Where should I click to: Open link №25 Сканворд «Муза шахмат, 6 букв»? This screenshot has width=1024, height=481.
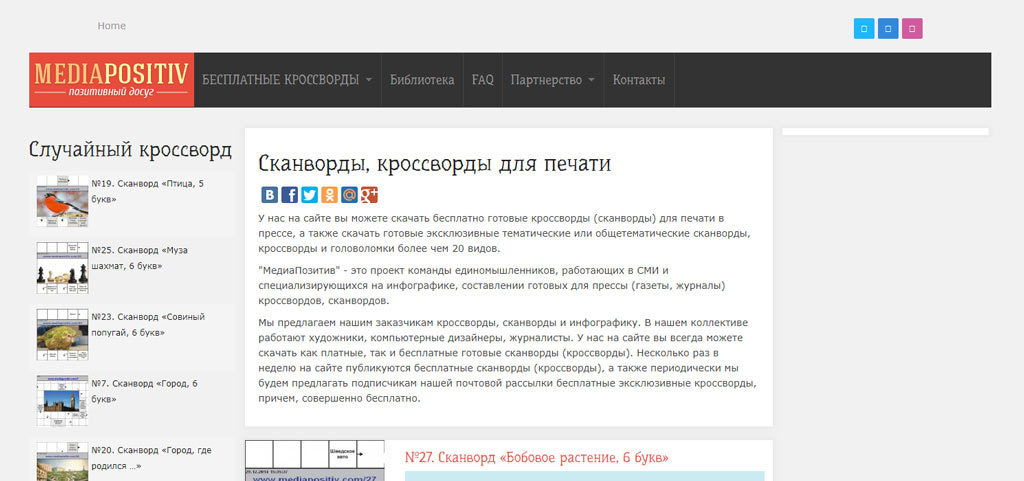[140, 258]
